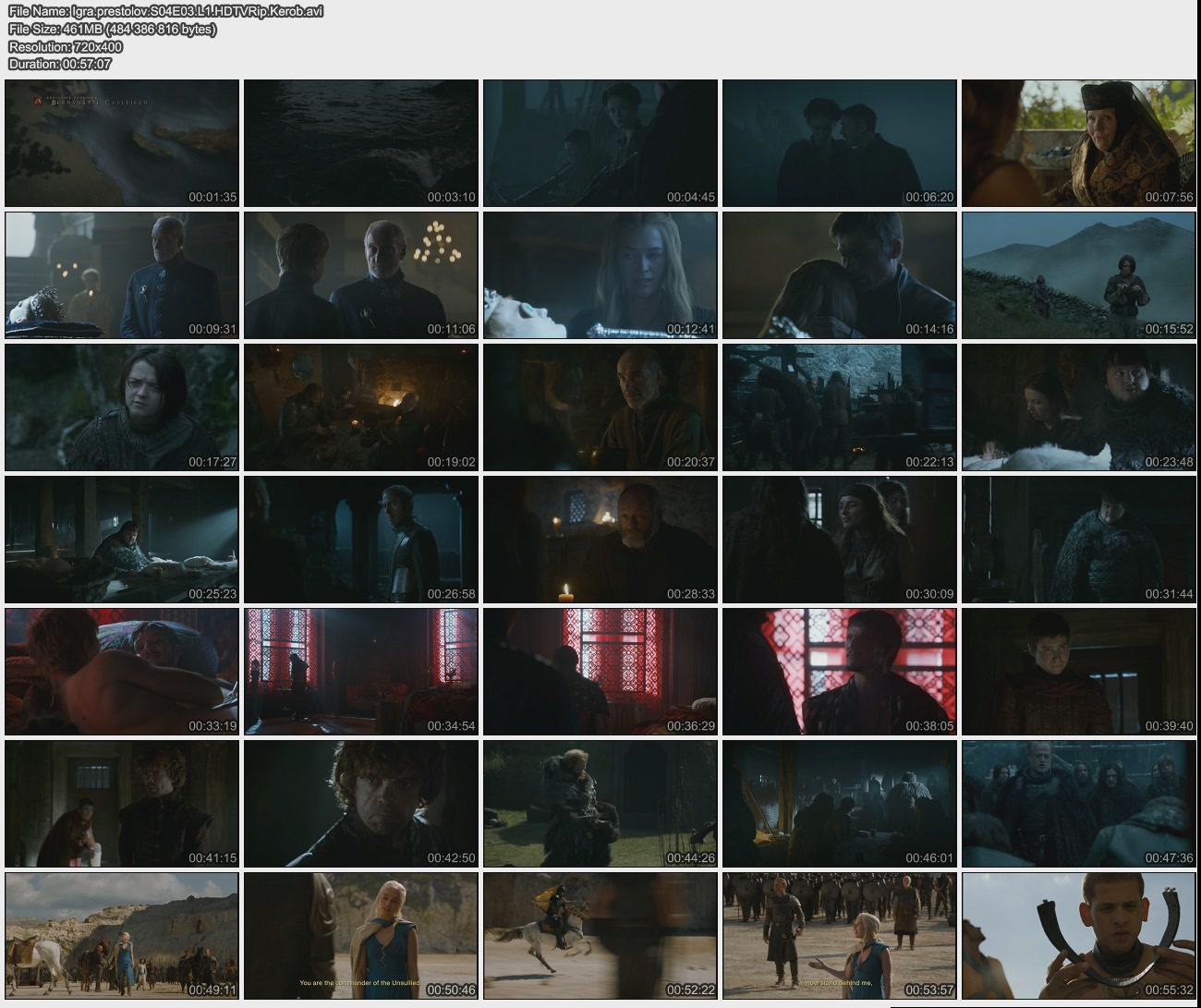1201x1008 pixels.
Task: Open the thumbnail timestamped 00:33:19
Action: pyautogui.click(x=122, y=672)
